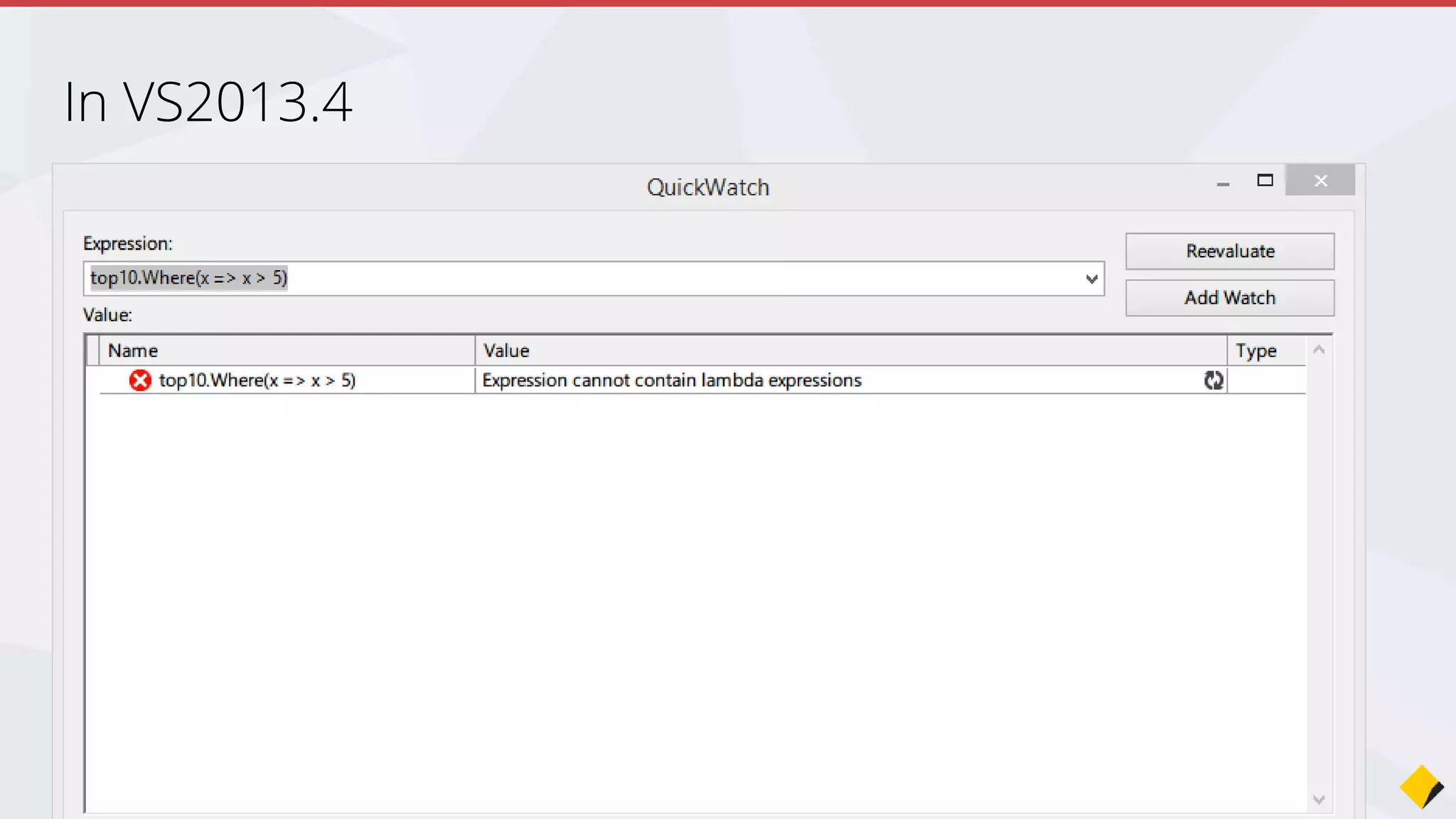The height and width of the screenshot is (819, 1456).
Task: Click the Reevaluate button
Action: (x=1230, y=251)
